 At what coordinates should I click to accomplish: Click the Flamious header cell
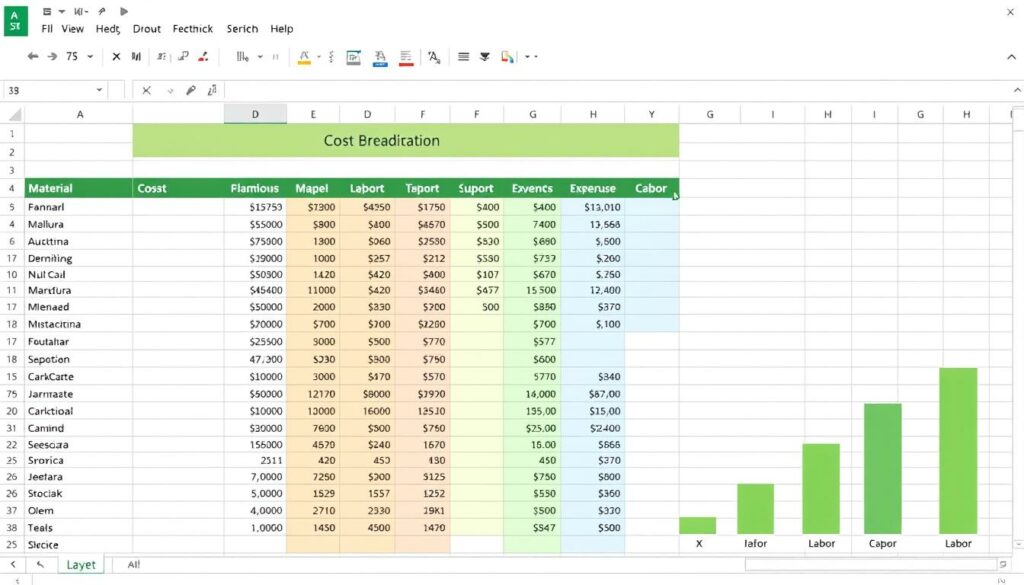click(x=255, y=188)
